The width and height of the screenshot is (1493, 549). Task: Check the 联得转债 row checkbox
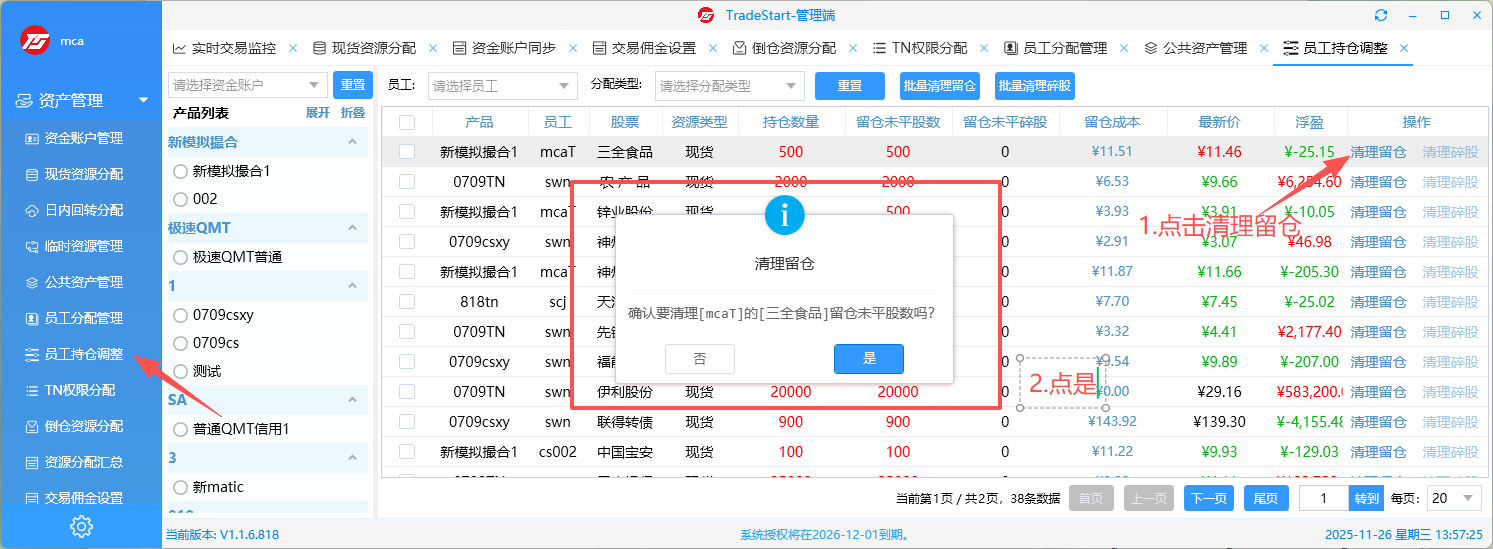pyautogui.click(x=407, y=422)
